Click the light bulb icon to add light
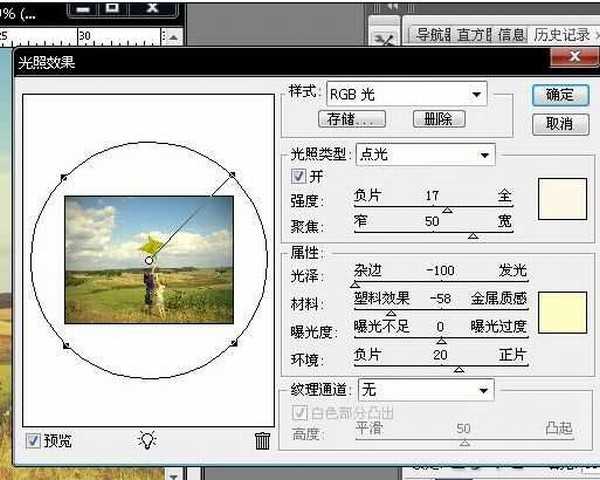Viewport: 600px width, 480px height. click(x=148, y=440)
